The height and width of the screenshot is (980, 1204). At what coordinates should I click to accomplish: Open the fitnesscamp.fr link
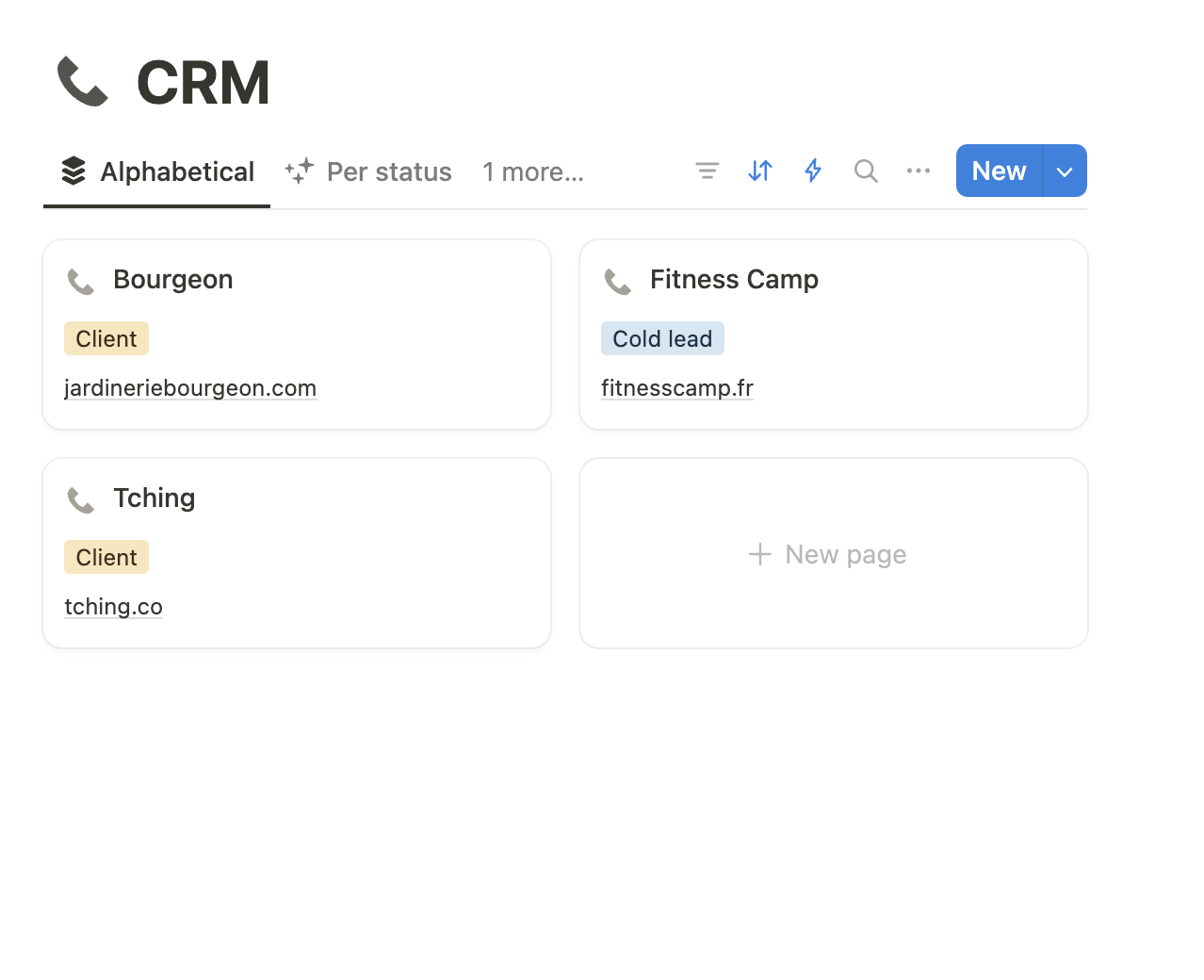677,388
